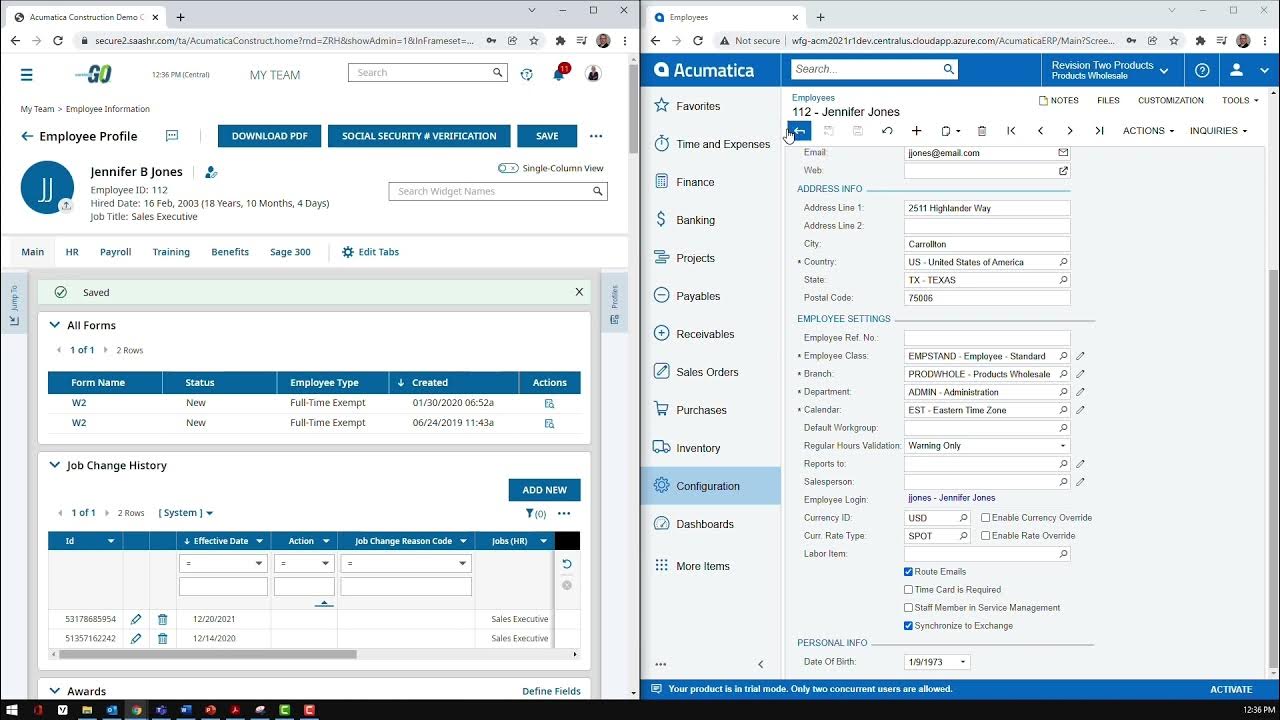Go back using arrow beside Employee Profile
This screenshot has height=720, width=1280.
click(27, 136)
